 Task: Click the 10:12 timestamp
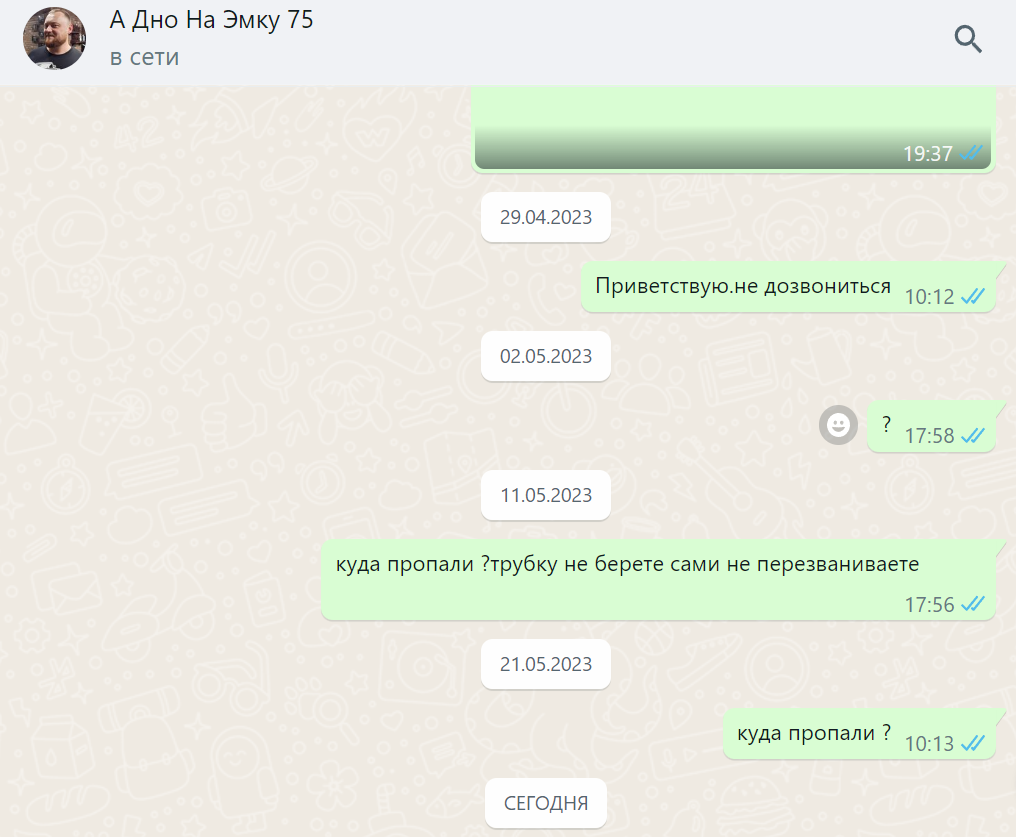point(929,297)
